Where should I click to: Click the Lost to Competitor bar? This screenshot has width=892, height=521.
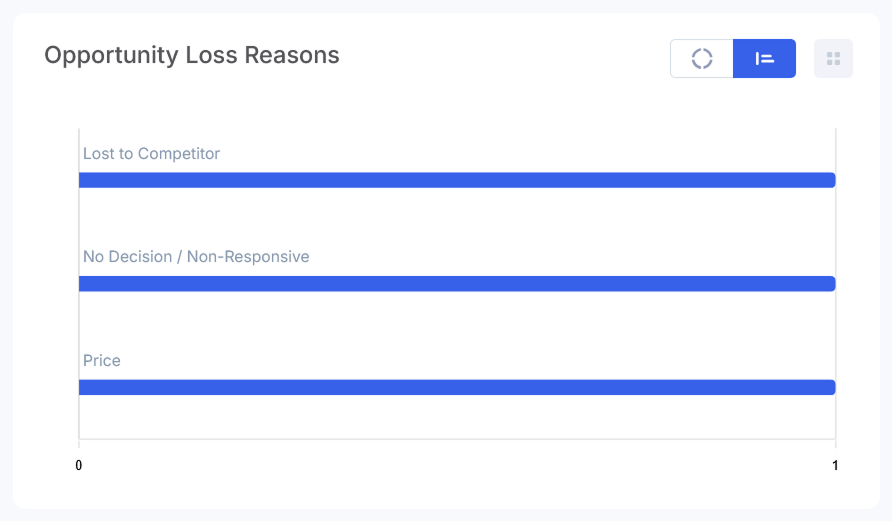pos(456,180)
